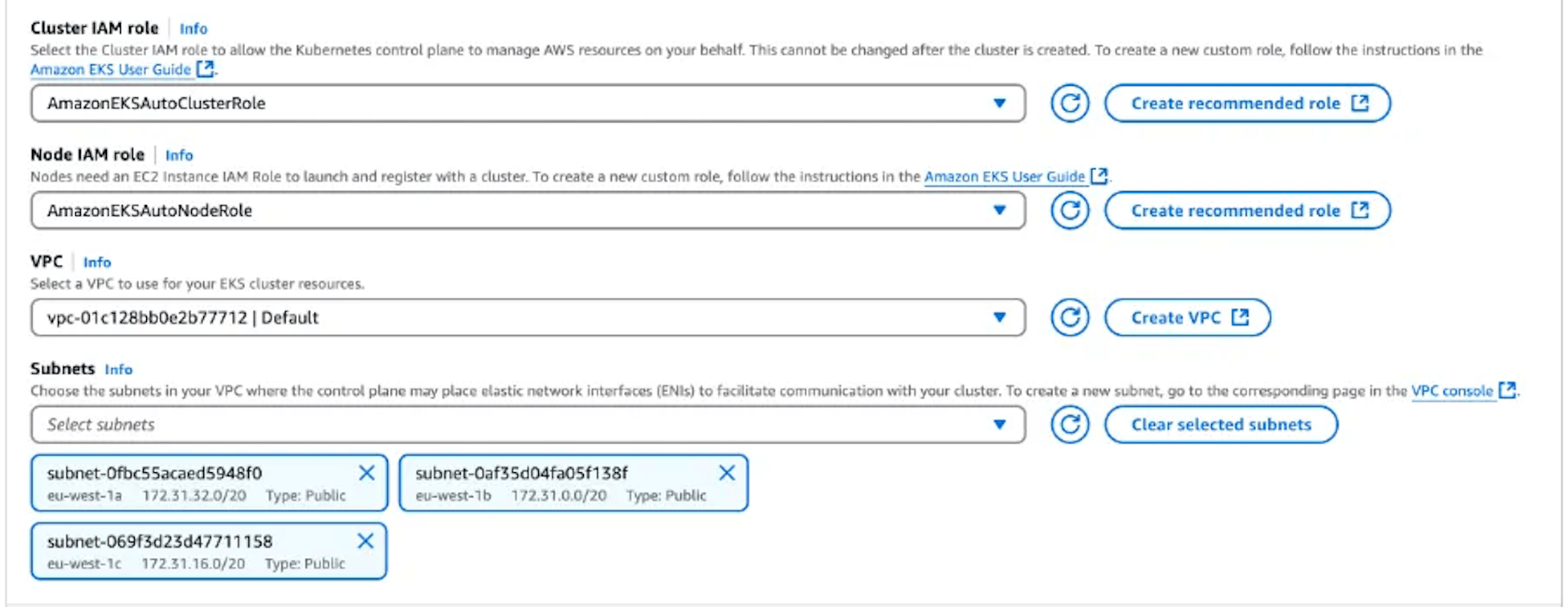The width and height of the screenshot is (1568, 607).
Task: Refresh the VPC list
Action: coord(1070,318)
